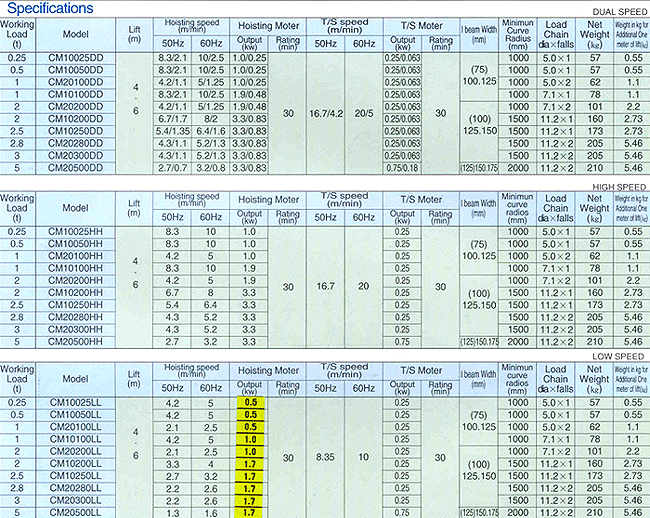Image resolution: width=650 pixels, height=518 pixels.
Task: Select model CM20500LL cell
Action: pos(75,513)
